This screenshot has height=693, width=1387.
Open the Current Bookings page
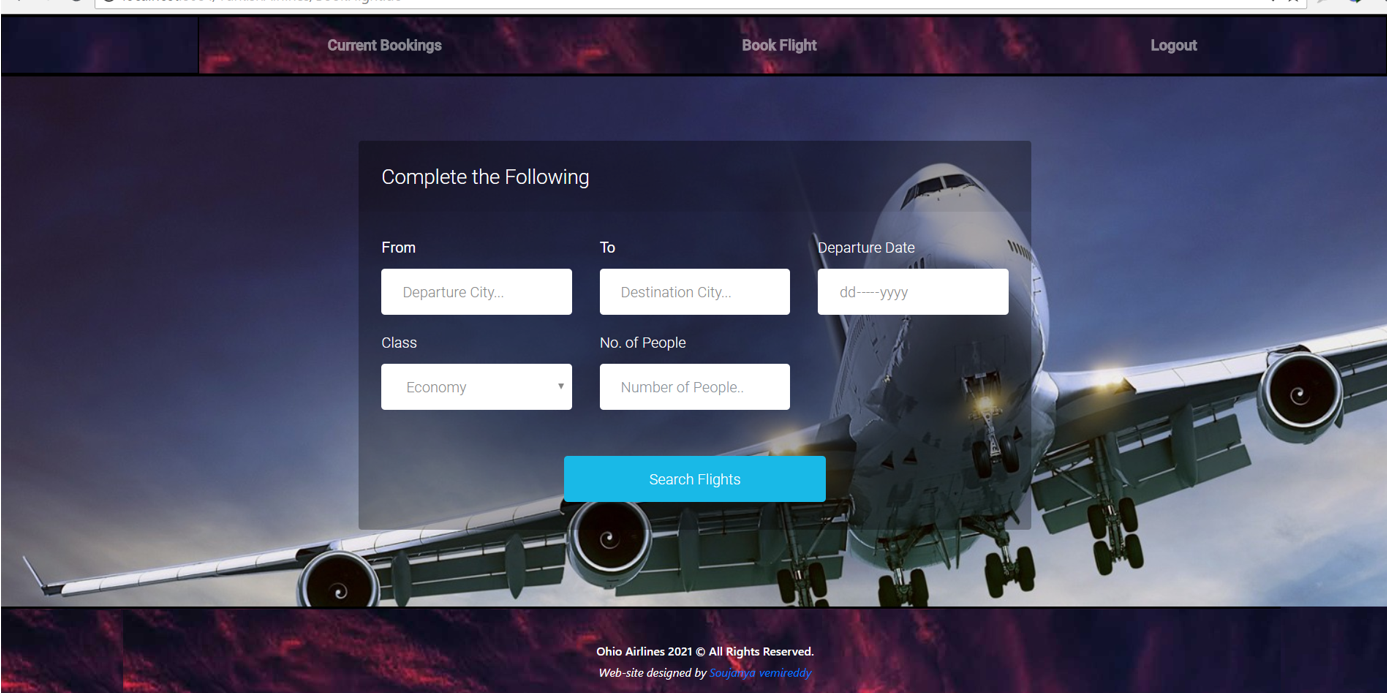point(384,45)
